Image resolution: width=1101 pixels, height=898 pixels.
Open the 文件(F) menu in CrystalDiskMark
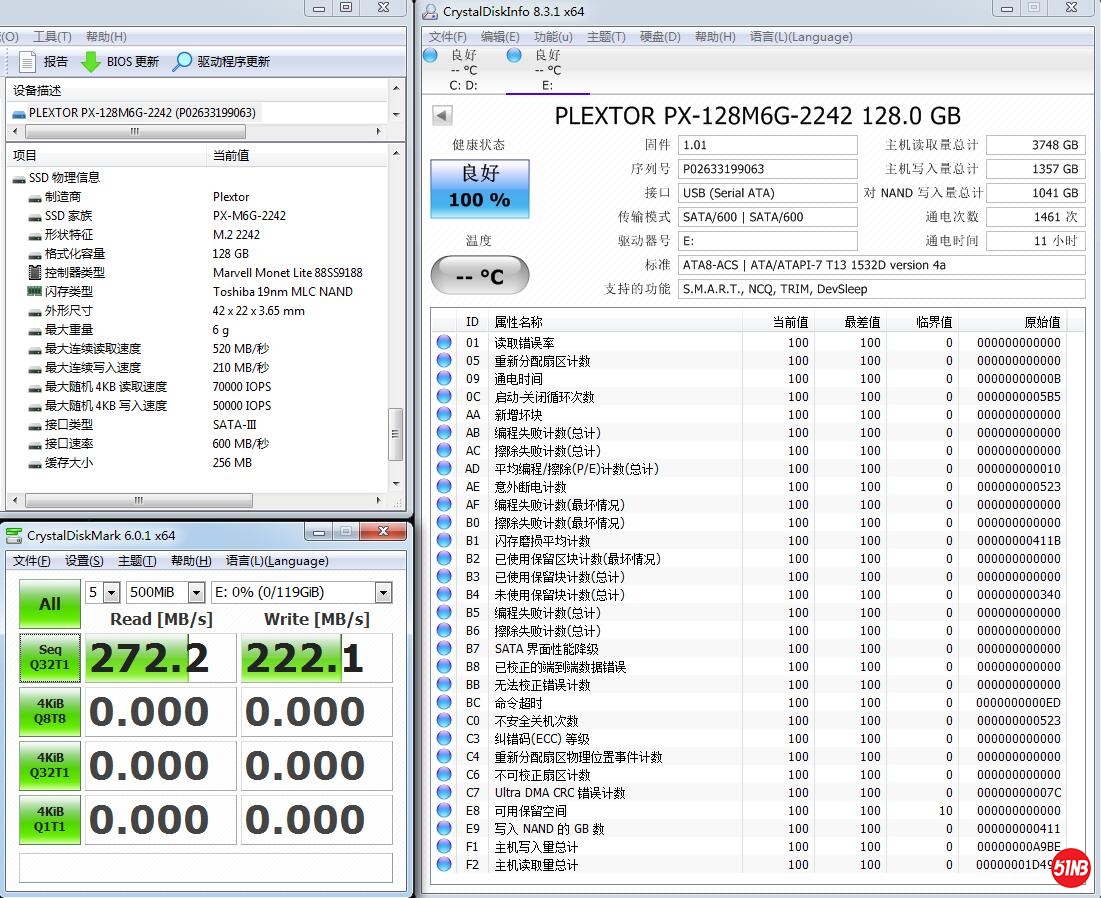32,560
